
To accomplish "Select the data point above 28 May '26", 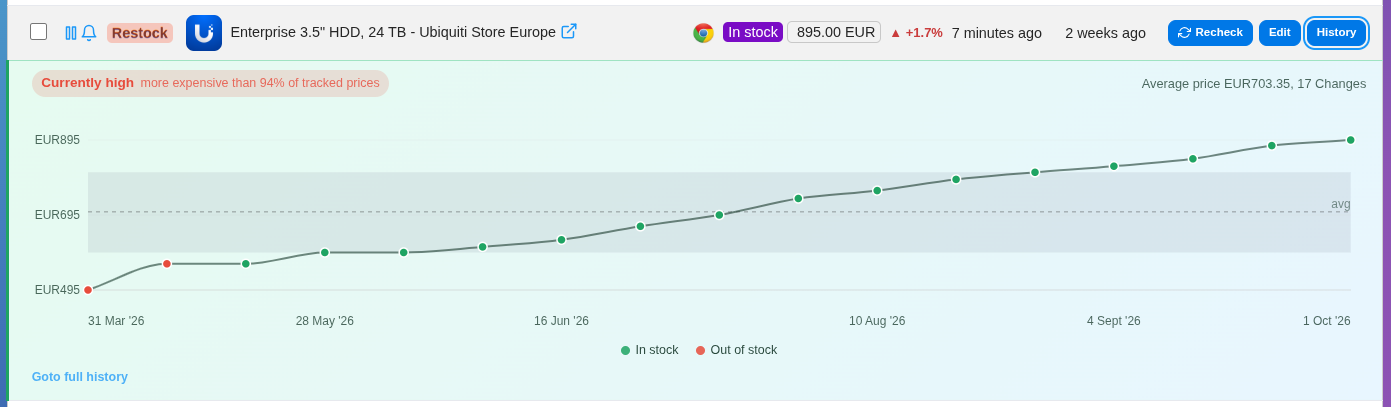I will tap(325, 252).
